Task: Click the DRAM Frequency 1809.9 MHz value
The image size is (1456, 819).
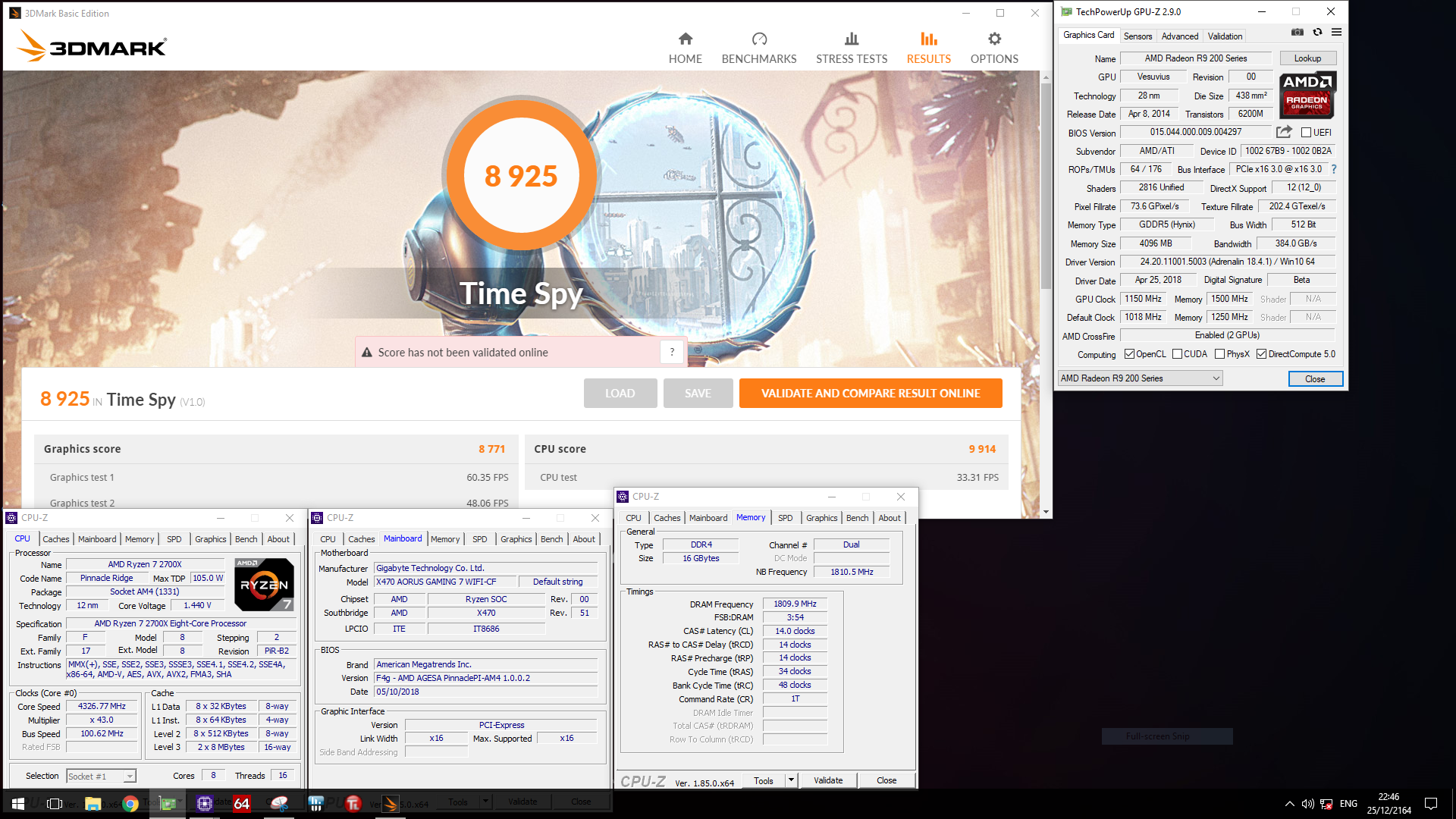Action: tap(795, 604)
